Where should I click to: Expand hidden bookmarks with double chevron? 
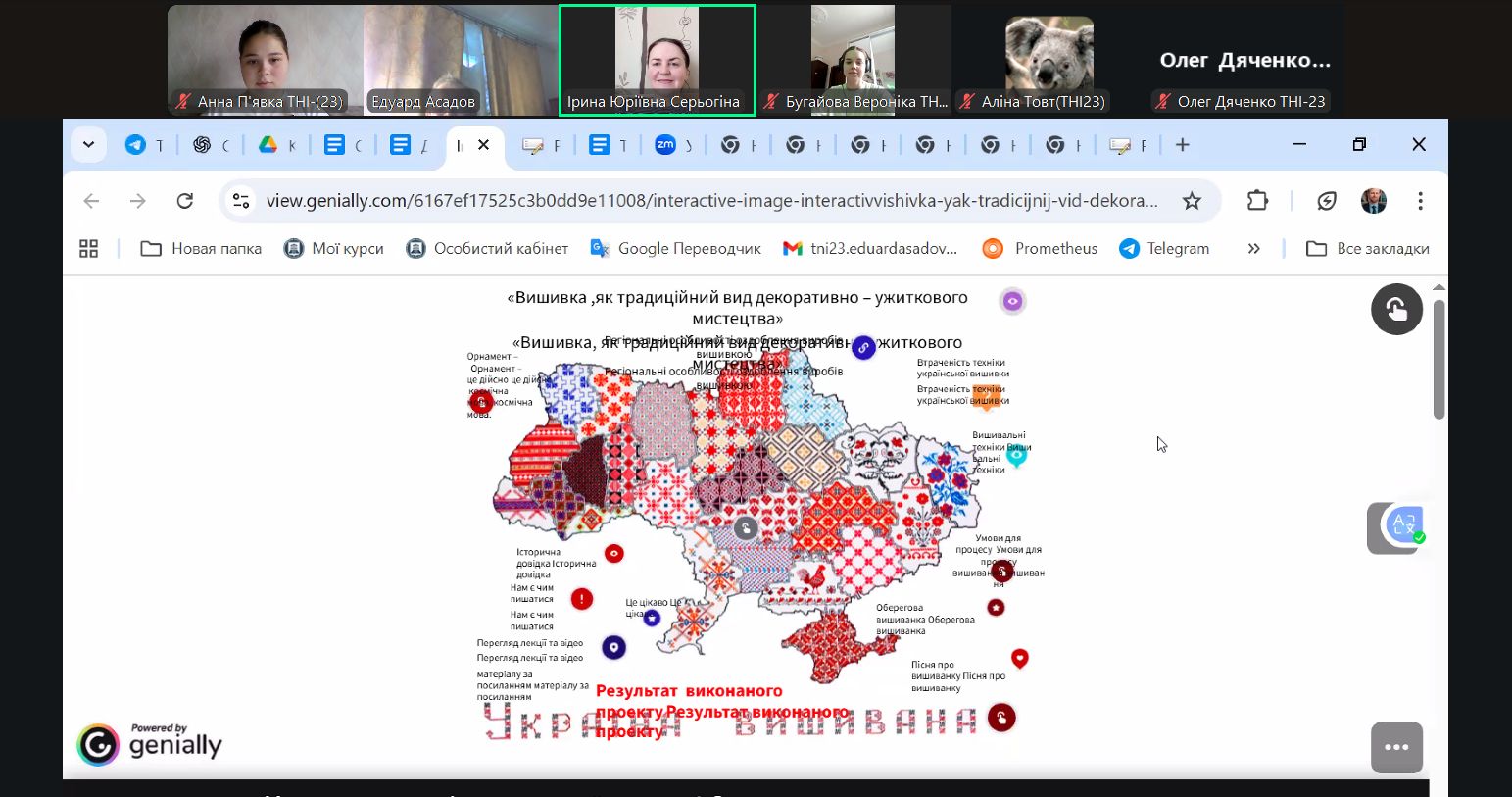1253,249
